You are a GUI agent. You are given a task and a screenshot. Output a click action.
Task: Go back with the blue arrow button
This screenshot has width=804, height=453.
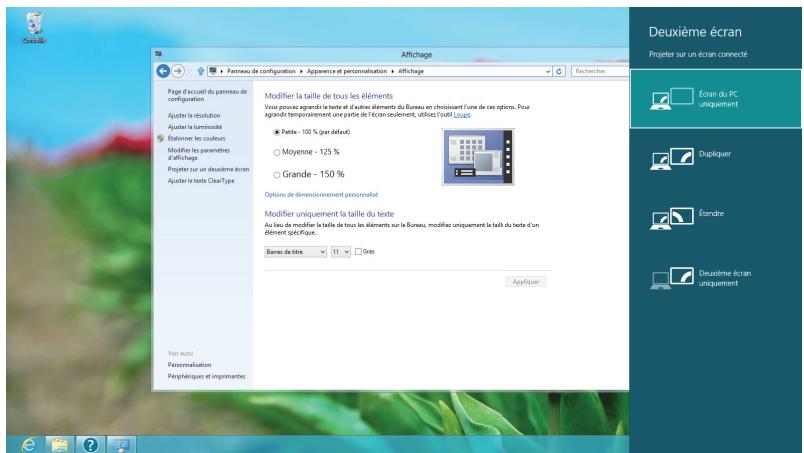(163, 71)
